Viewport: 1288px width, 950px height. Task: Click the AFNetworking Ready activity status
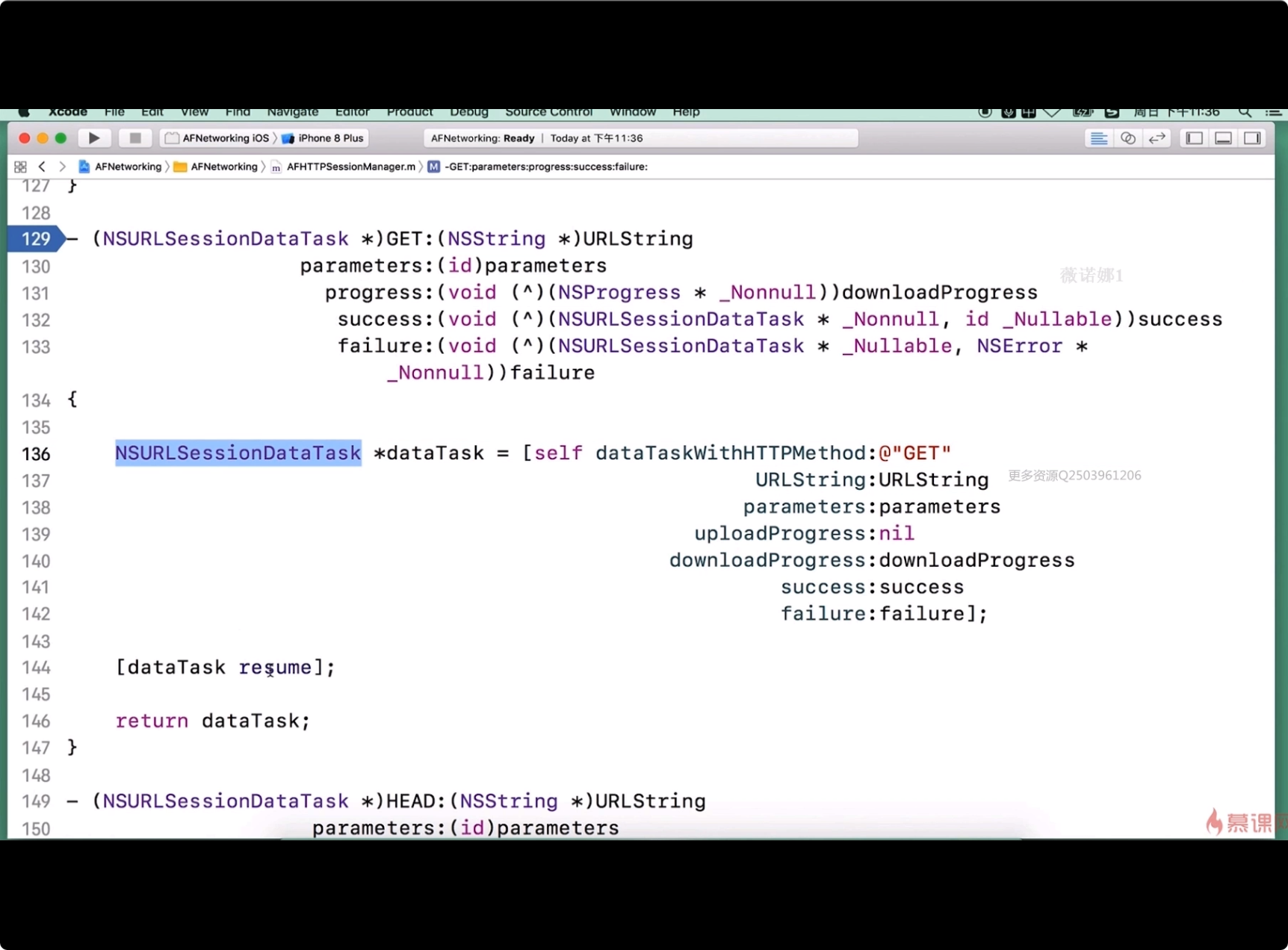click(x=641, y=138)
